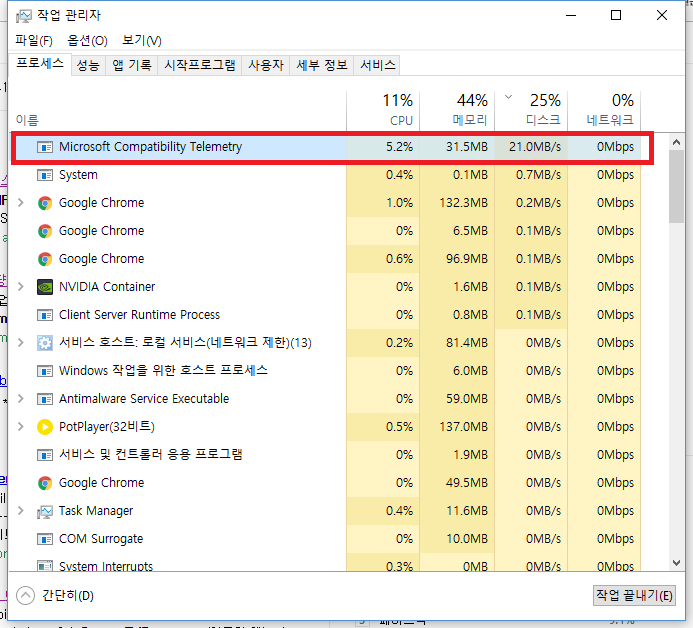The width and height of the screenshot is (693, 628).
Task: Expand the NVIDIA Container process group
Action: [20, 287]
